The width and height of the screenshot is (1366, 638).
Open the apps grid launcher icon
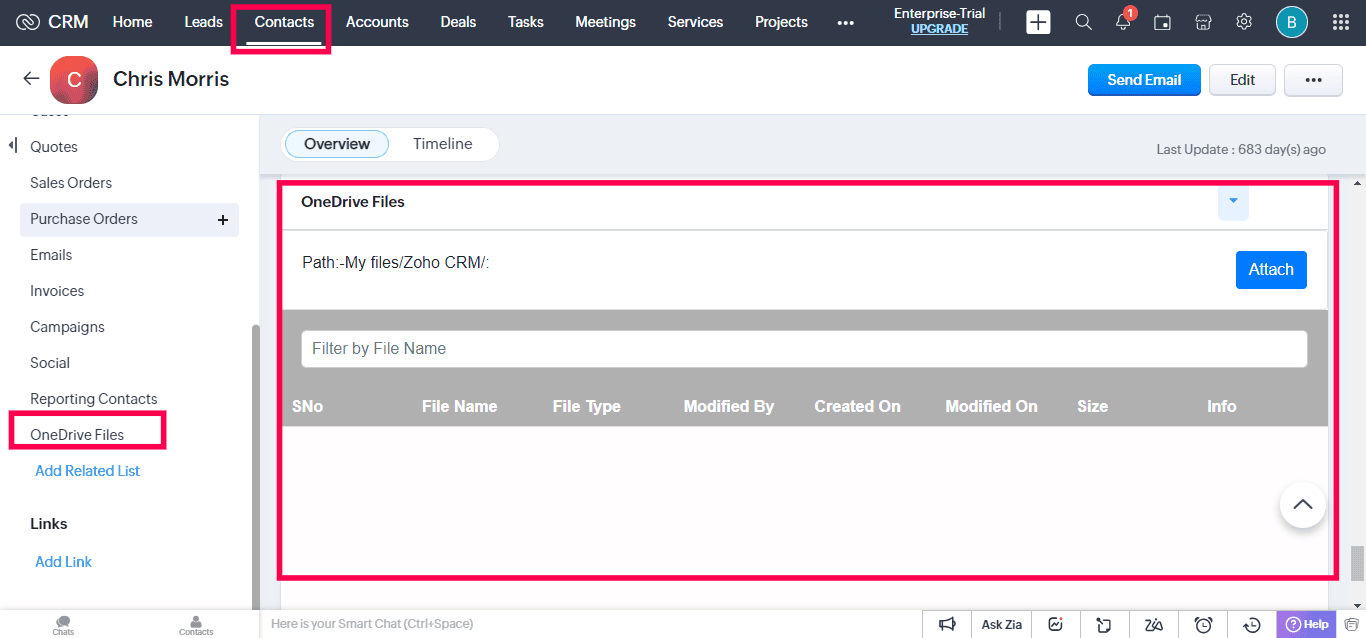pyautogui.click(x=1341, y=22)
